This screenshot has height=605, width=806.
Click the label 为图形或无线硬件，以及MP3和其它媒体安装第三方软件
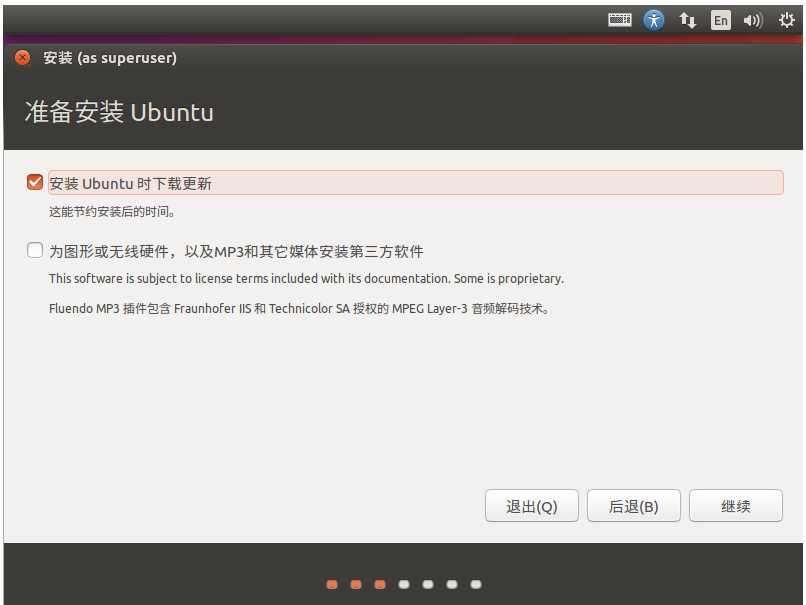click(x=236, y=251)
